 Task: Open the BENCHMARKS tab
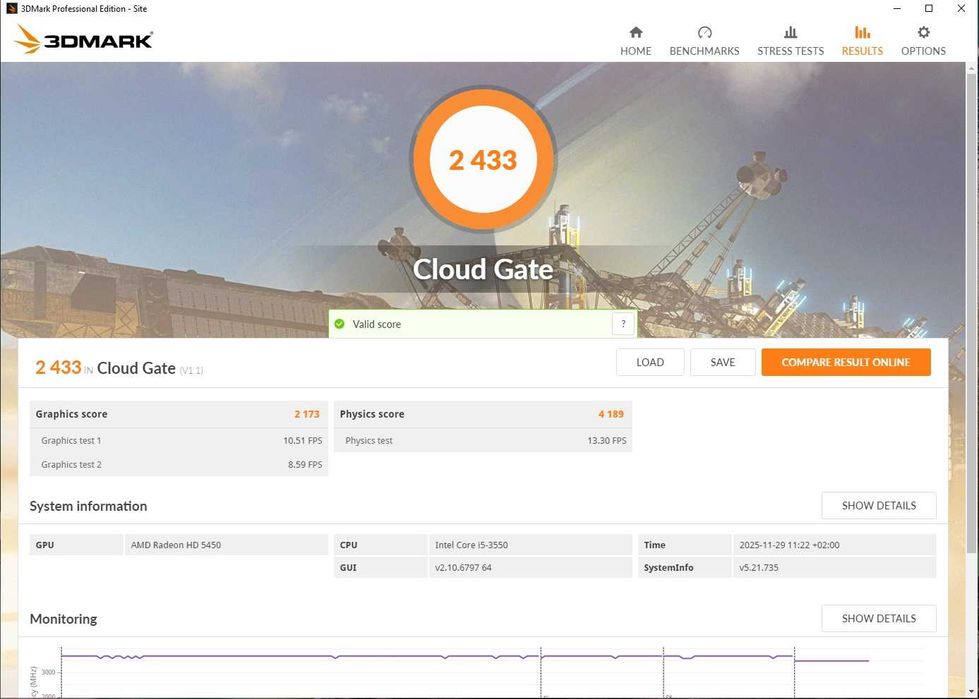(x=704, y=41)
